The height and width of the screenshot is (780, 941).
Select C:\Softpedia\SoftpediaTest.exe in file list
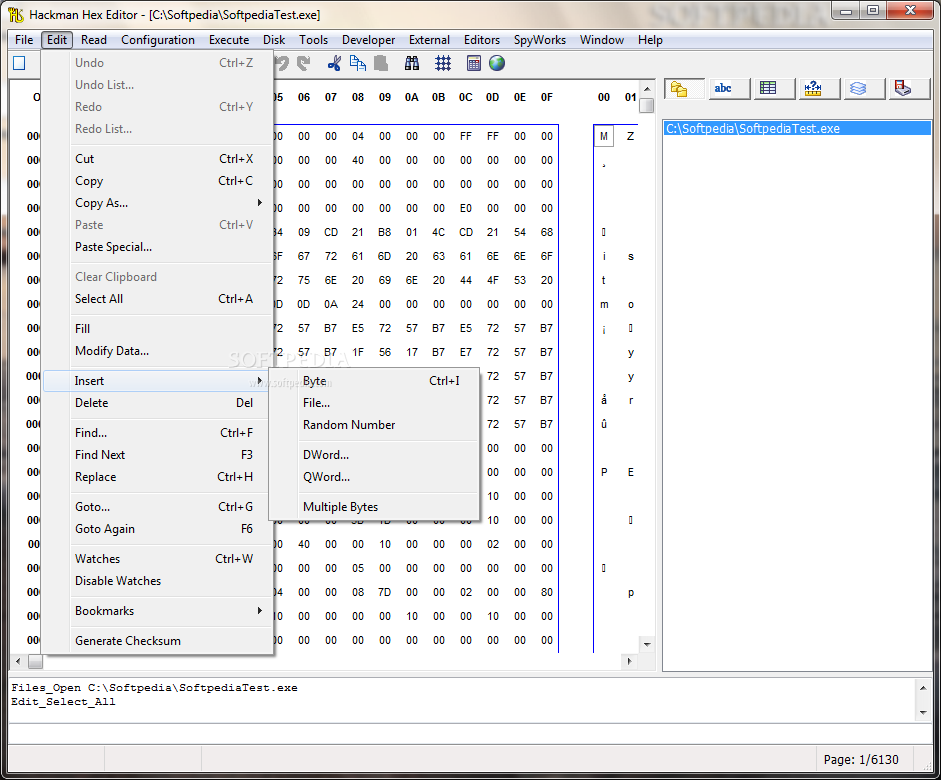click(x=797, y=128)
